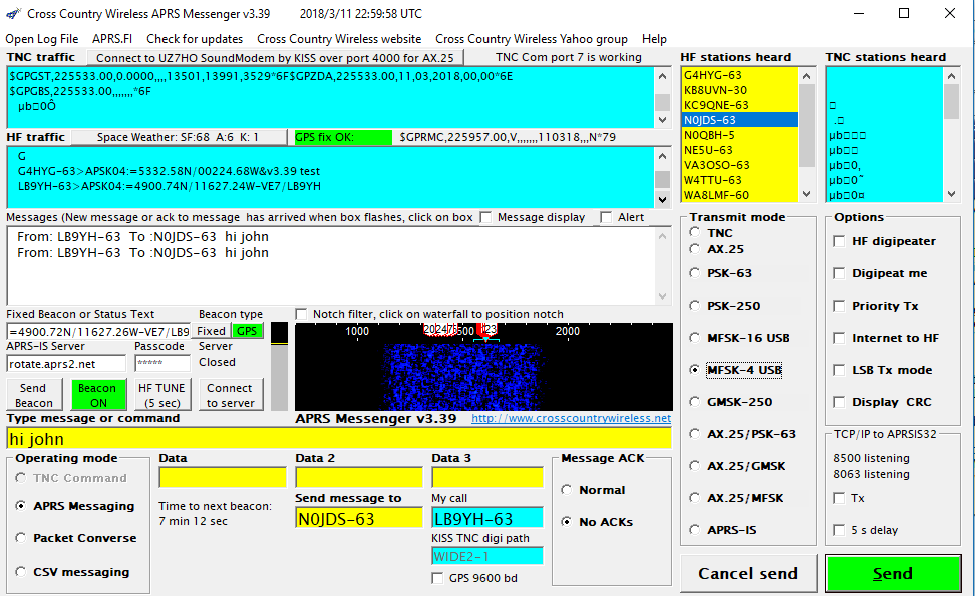The image size is (975, 596).
Task: Select GMSK-250 transmit mode
Action: pos(695,402)
